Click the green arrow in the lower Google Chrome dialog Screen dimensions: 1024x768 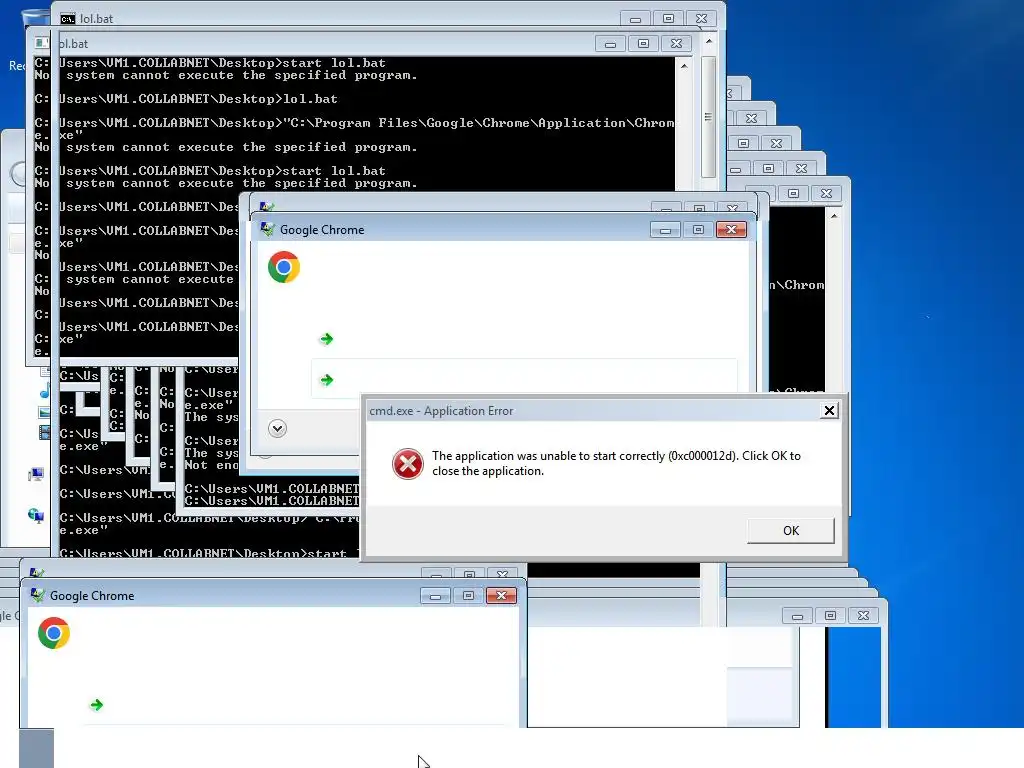[x=97, y=705]
